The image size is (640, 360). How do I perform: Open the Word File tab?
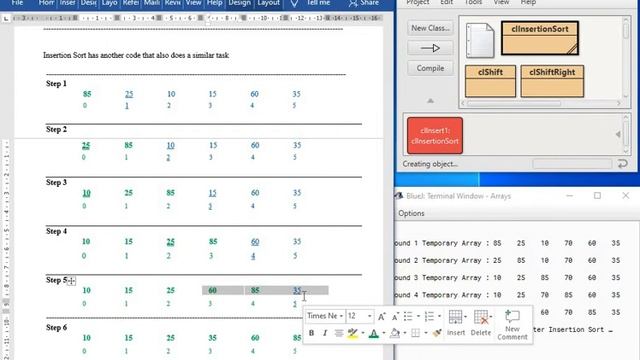[18, 3]
